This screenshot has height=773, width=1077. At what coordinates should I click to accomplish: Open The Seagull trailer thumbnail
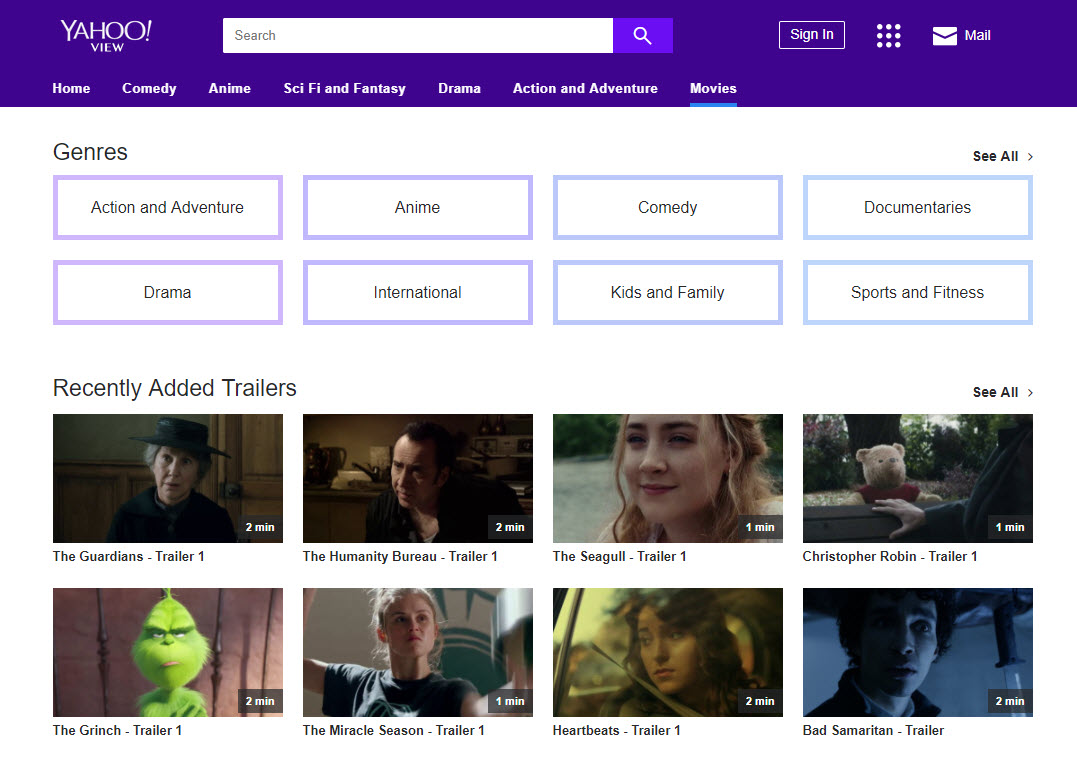click(x=668, y=478)
